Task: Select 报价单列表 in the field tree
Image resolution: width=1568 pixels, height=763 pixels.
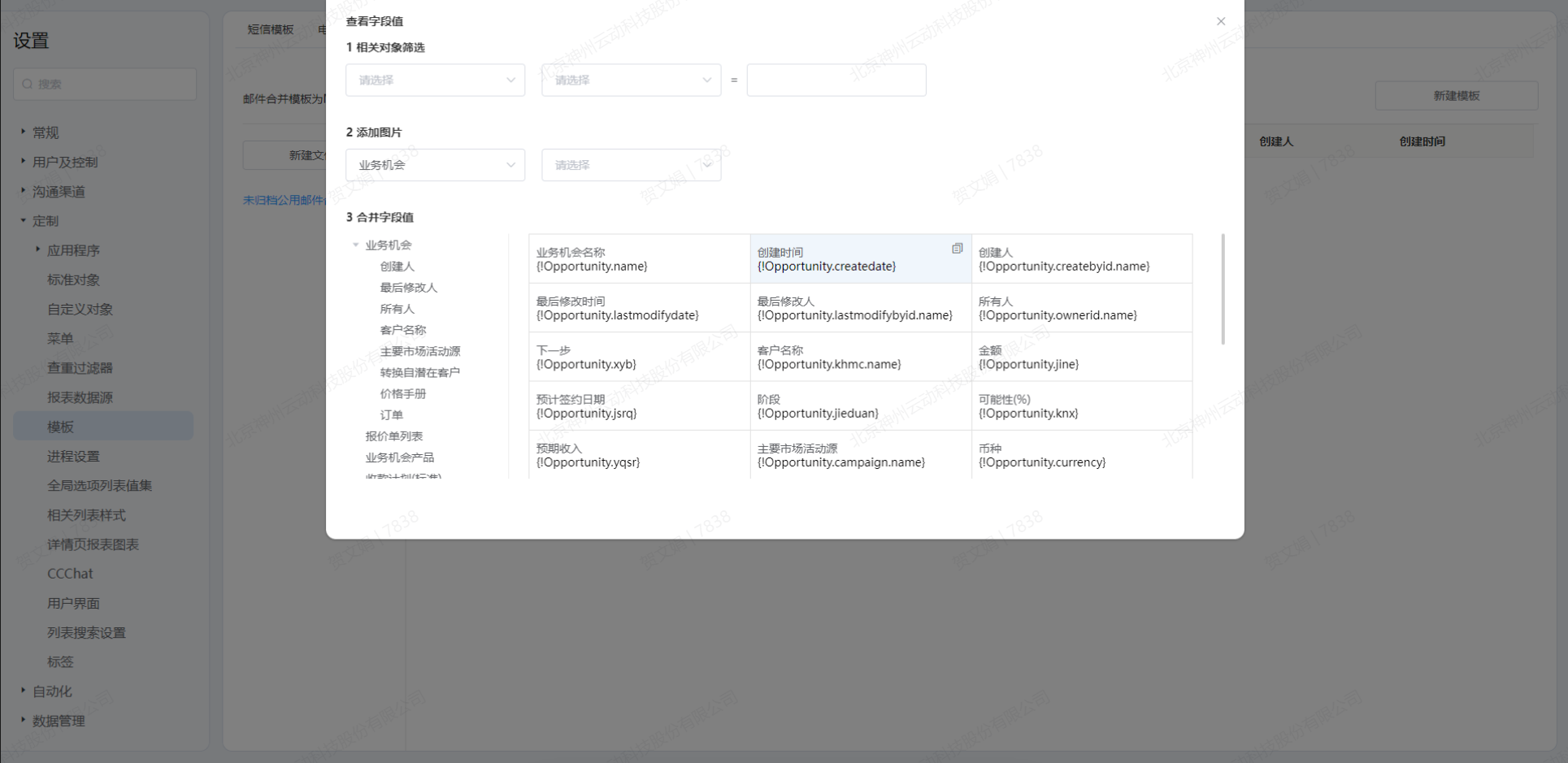Action: click(x=393, y=436)
